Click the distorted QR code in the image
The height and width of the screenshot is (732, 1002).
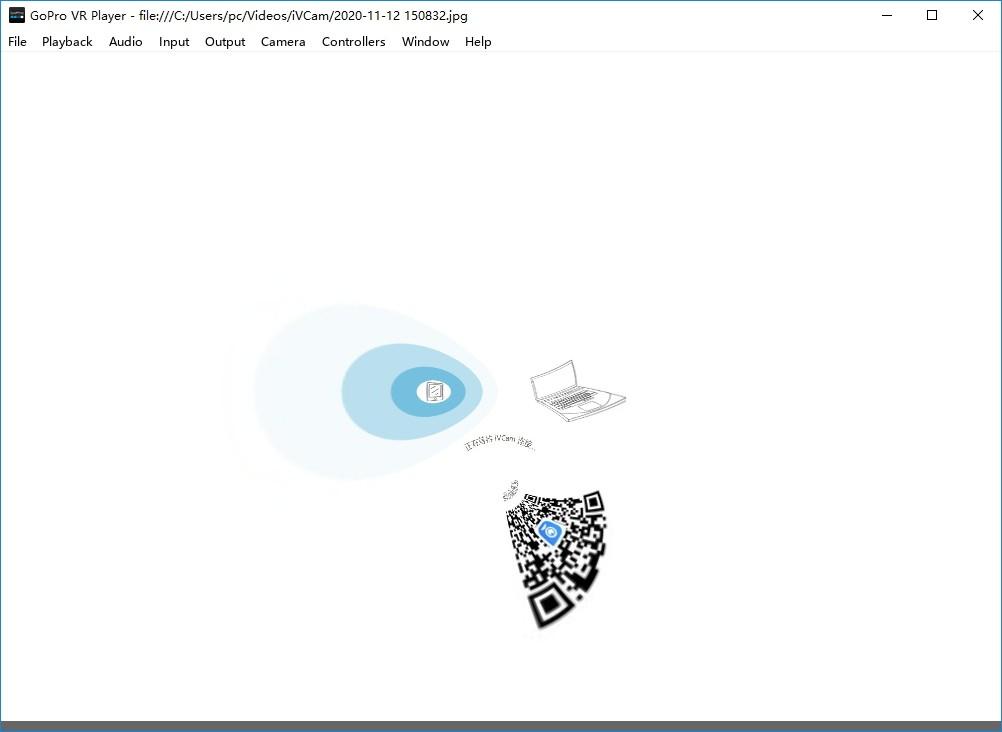click(556, 557)
